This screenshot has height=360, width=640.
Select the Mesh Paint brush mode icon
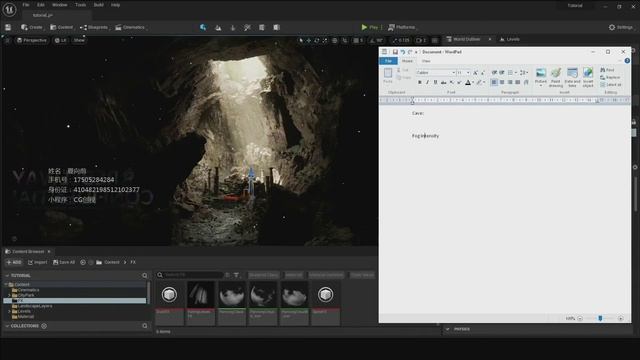click(247, 27)
